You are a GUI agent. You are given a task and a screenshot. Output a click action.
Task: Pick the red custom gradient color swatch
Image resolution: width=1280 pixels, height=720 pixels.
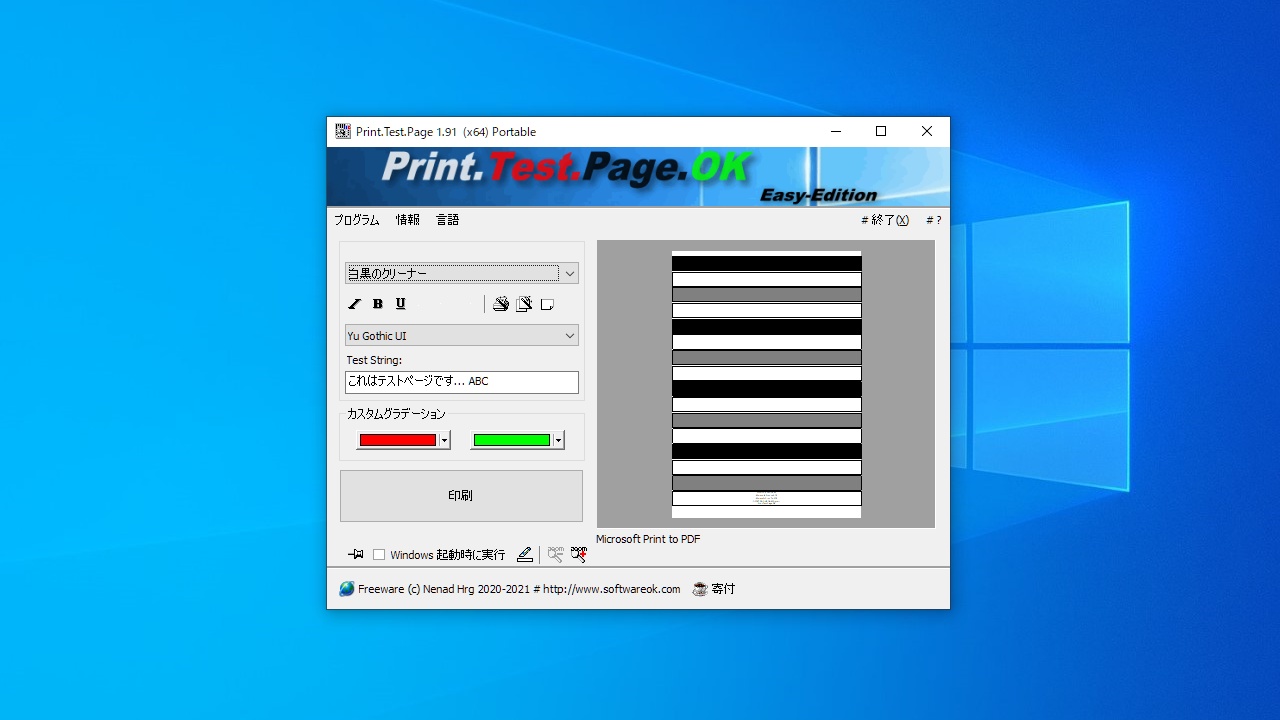(398, 440)
